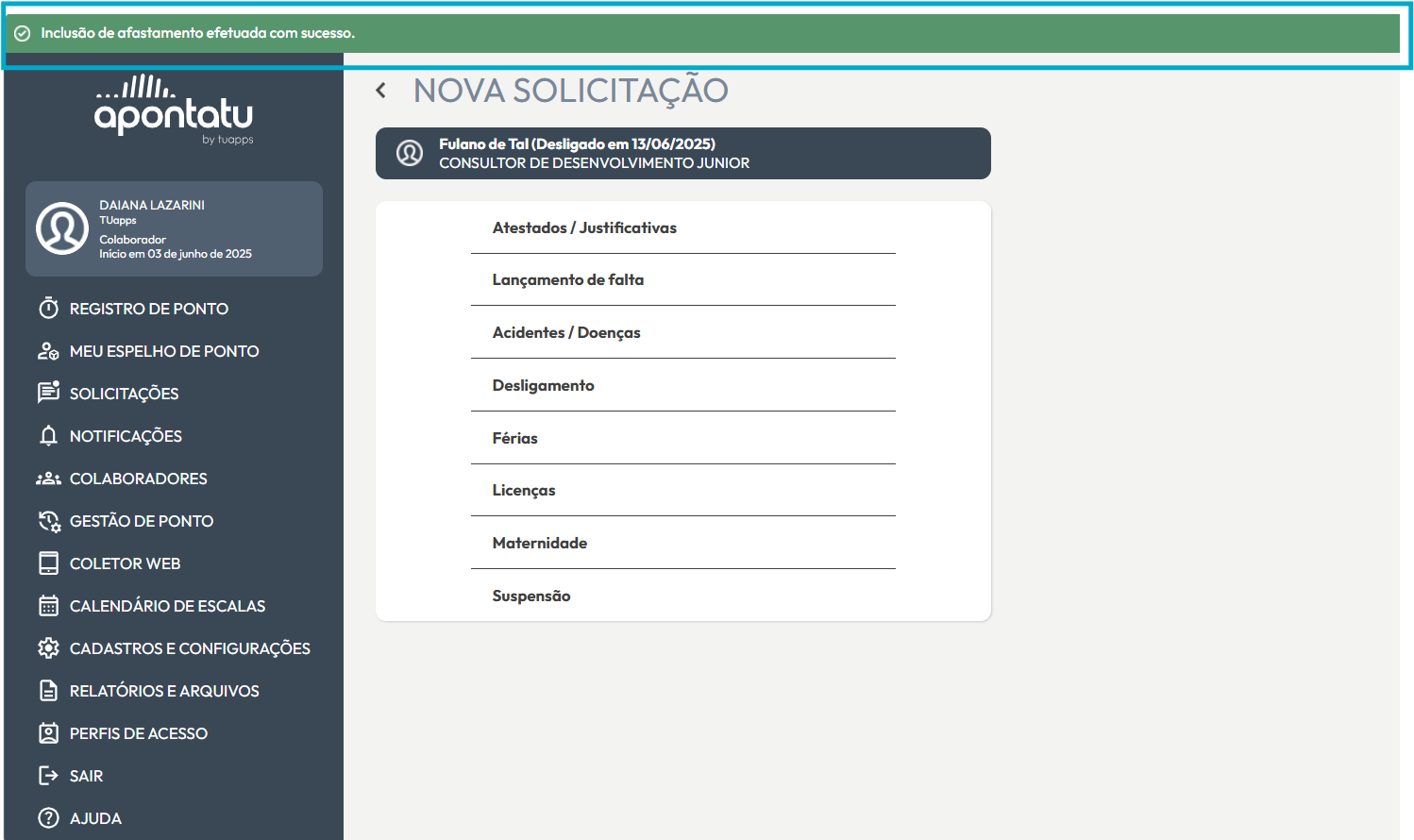Click the Solicitações message icon
Screen dimensions: 1414x840
click(48, 393)
